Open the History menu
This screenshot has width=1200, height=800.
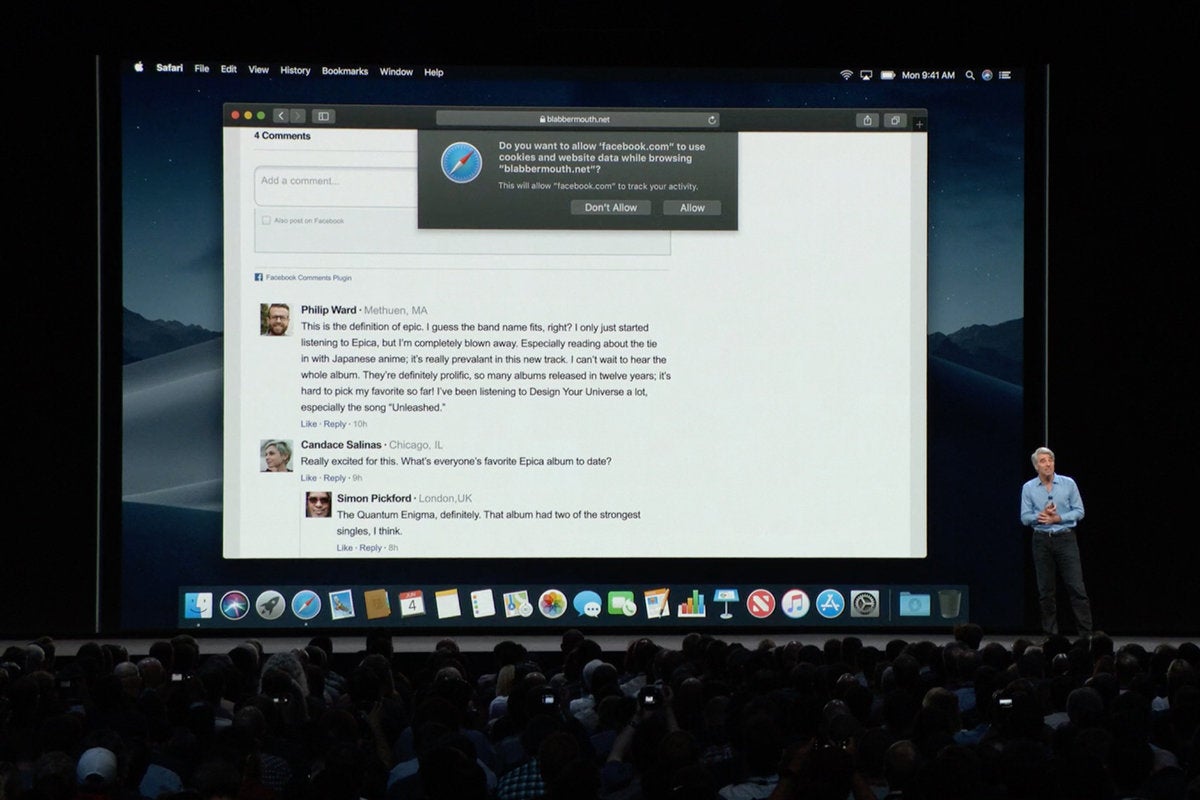(295, 70)
